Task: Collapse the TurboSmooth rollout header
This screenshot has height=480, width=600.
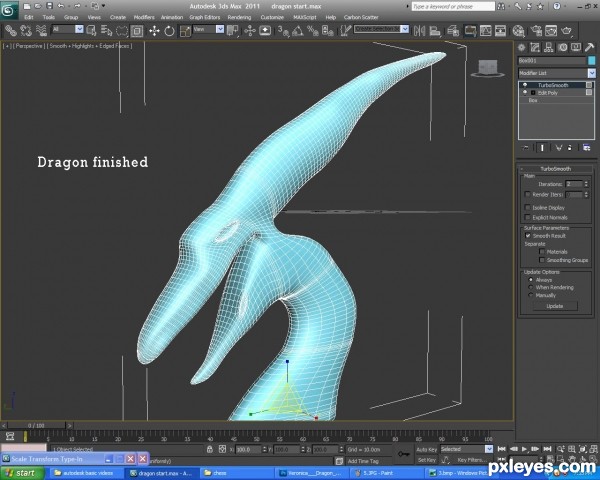Action: pyautogui.click(x=555, y=169)
